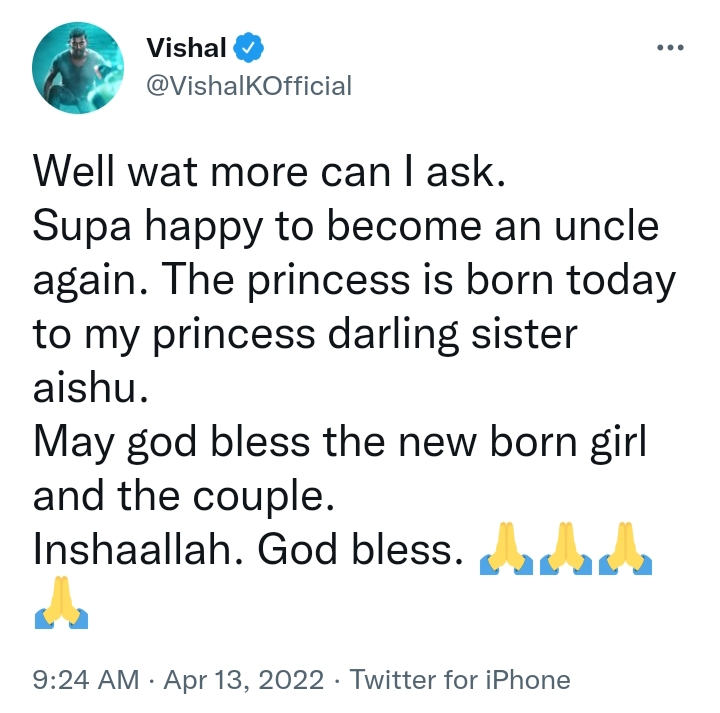Open the three-dot more options menu
Screen dimensions: 720x713
(669, 48)
